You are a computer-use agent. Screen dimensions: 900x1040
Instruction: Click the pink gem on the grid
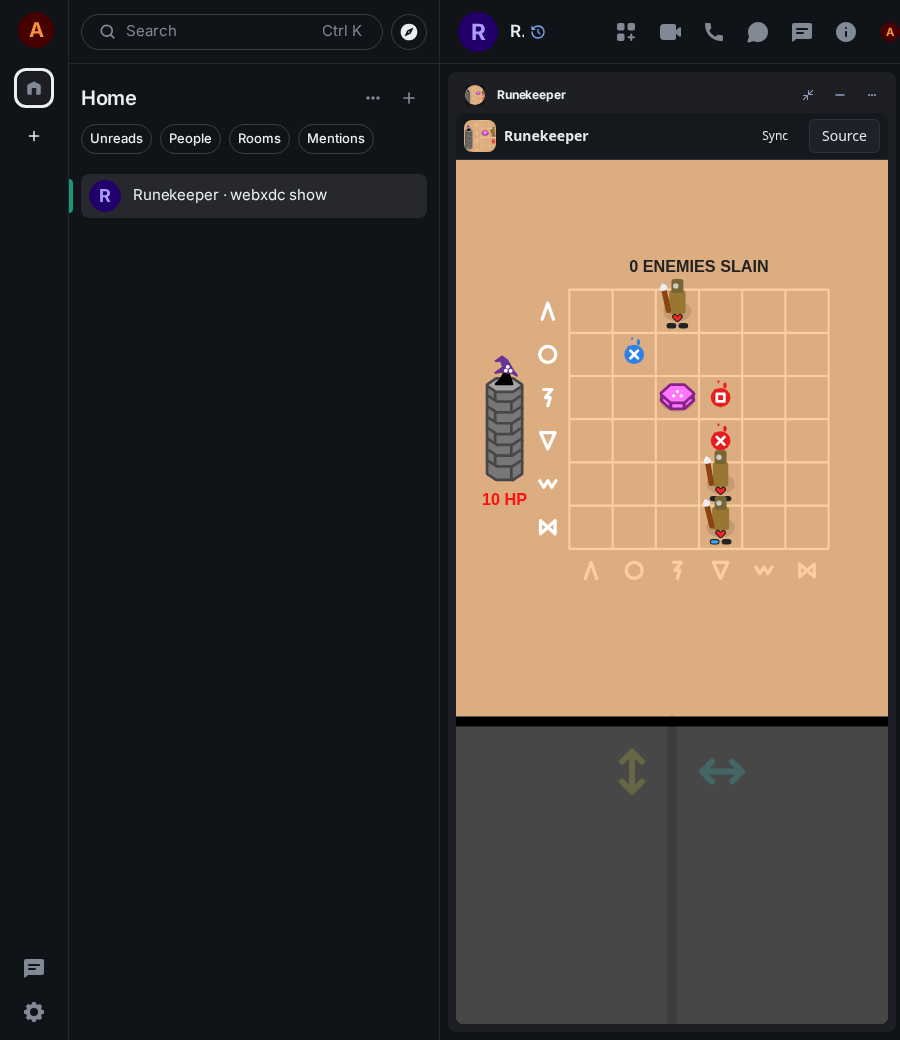(x=677, y=397)
